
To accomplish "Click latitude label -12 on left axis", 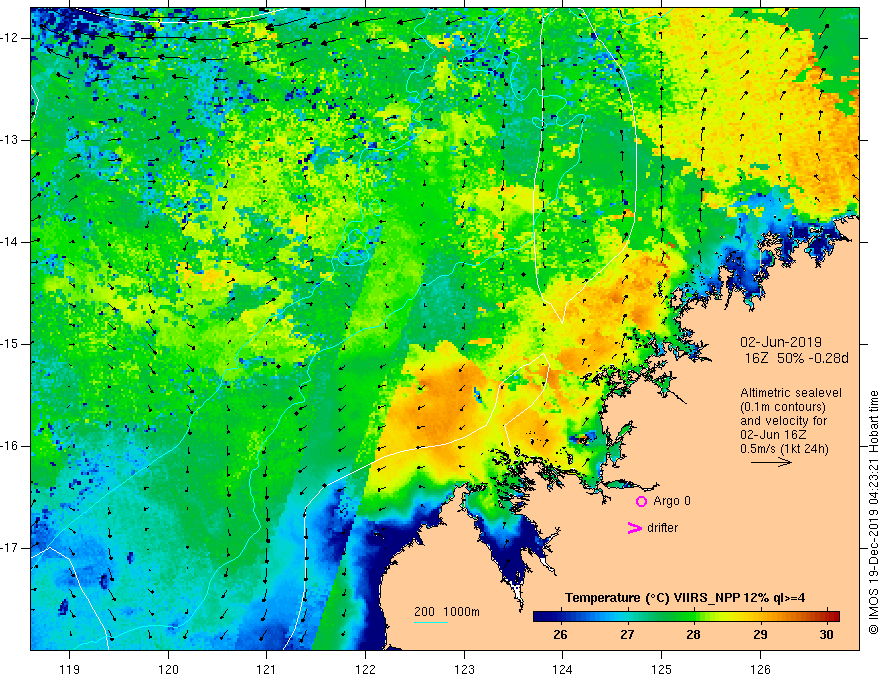I will tap(10, 38).
